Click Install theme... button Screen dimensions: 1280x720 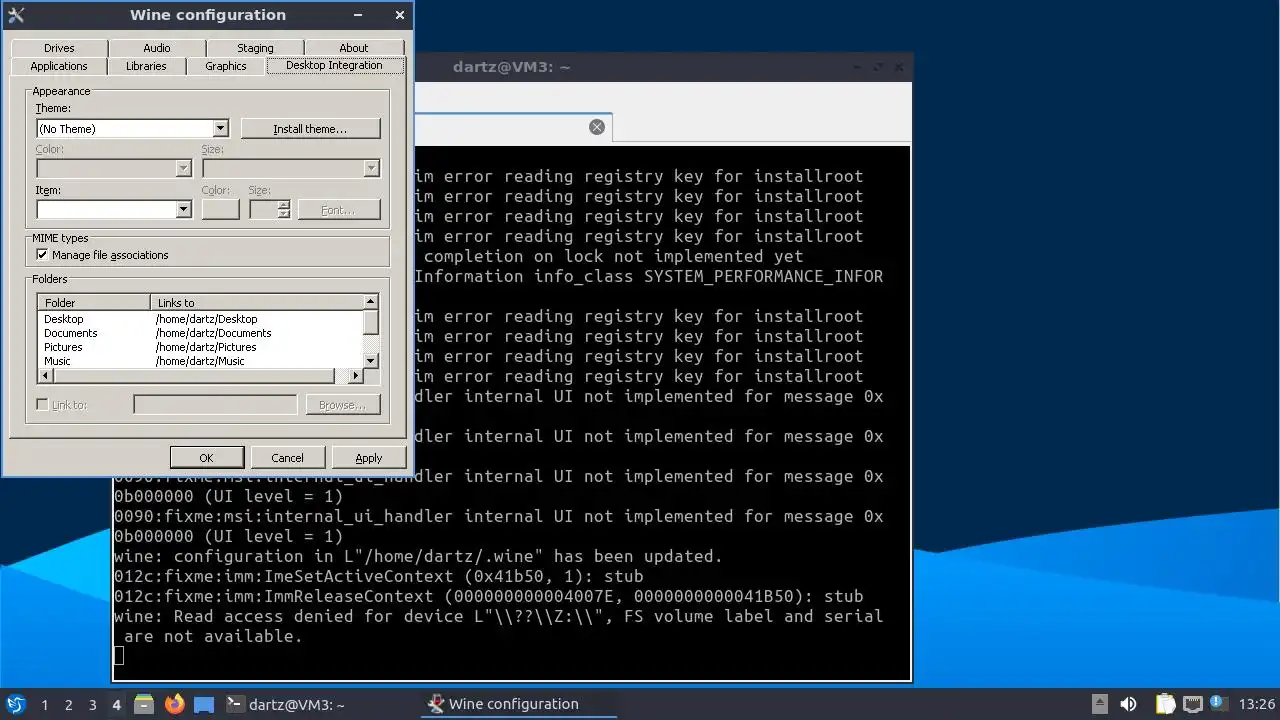coord(310,129)
